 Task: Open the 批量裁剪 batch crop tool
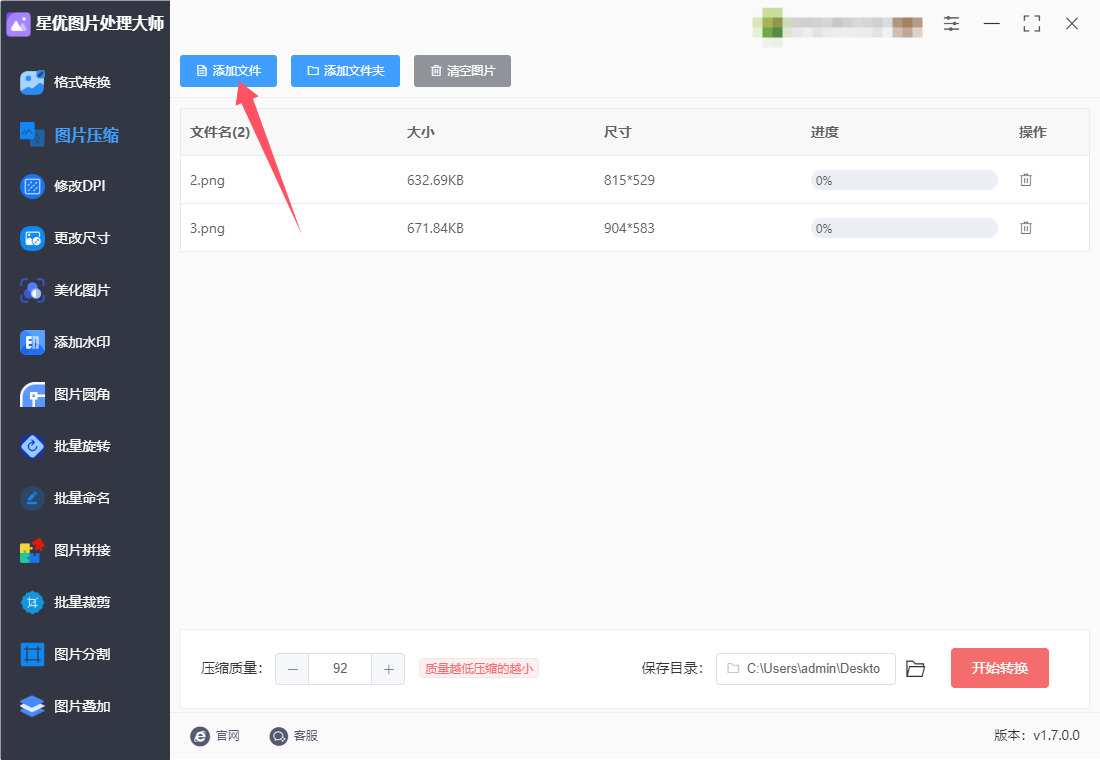pyautogui.click(x=65, y=602)
